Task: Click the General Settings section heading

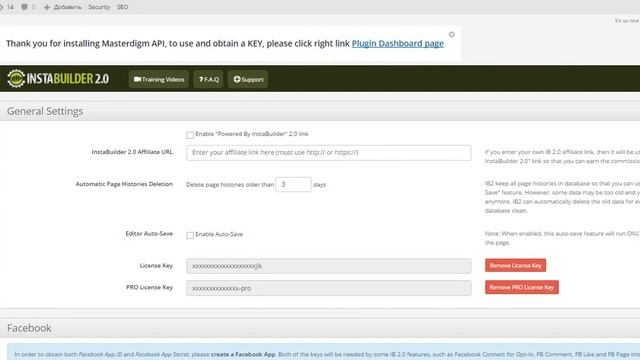Action: 45,111
